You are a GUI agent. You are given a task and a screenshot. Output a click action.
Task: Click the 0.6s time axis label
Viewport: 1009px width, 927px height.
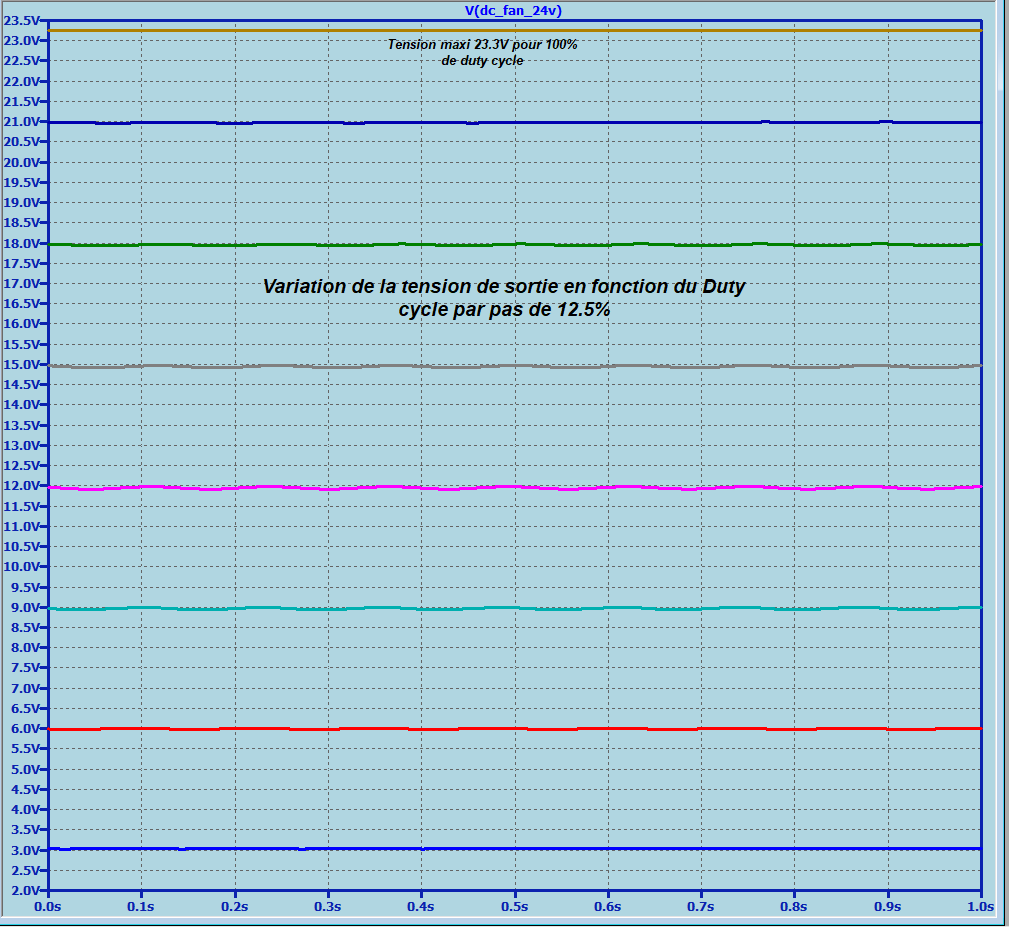click(607, 907)
